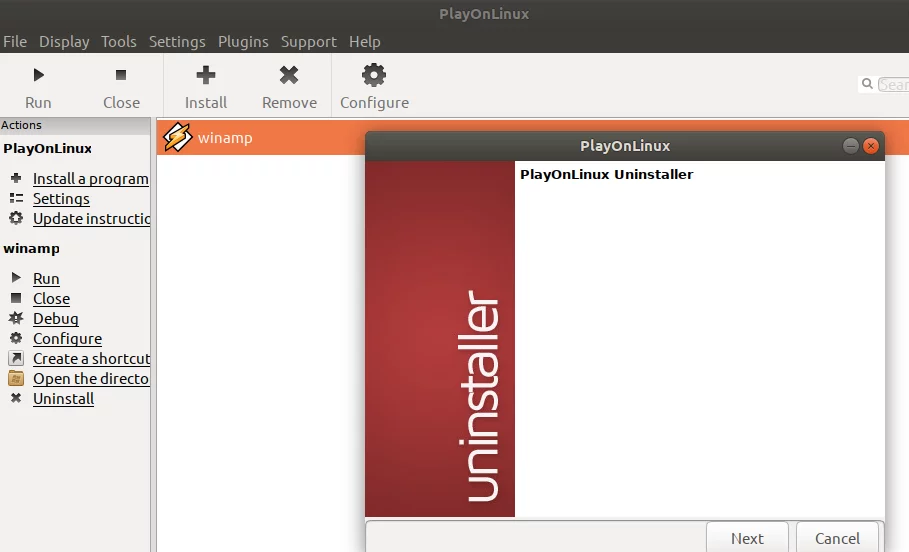Click Next in the uninstaller dialog
Viewport: 909px width, 552px height.
[x=747, y=538]
